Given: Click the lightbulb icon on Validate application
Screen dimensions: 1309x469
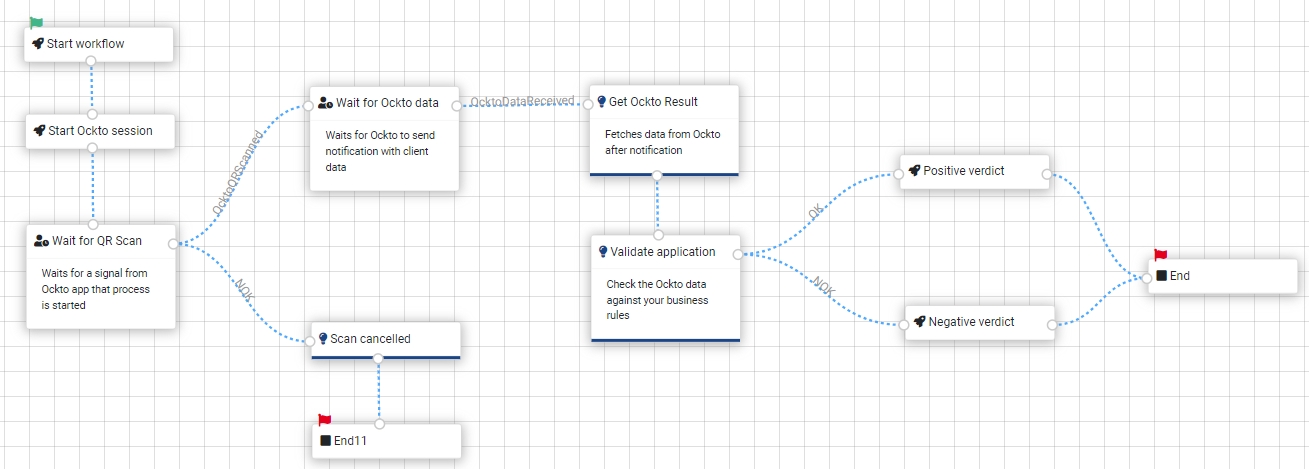Looking at the screenshot, I should (x=603, y=252).
